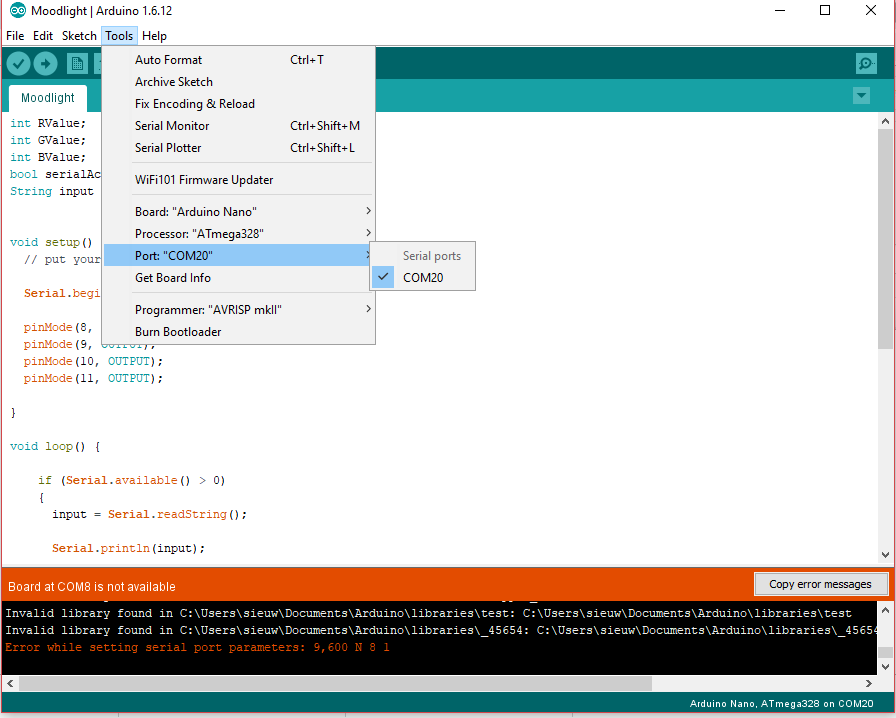Click status text "Arduino Nano, ATmega328 on COM20"
The width and height of the screenshot is (896, 718).
[x=781, y=704]
